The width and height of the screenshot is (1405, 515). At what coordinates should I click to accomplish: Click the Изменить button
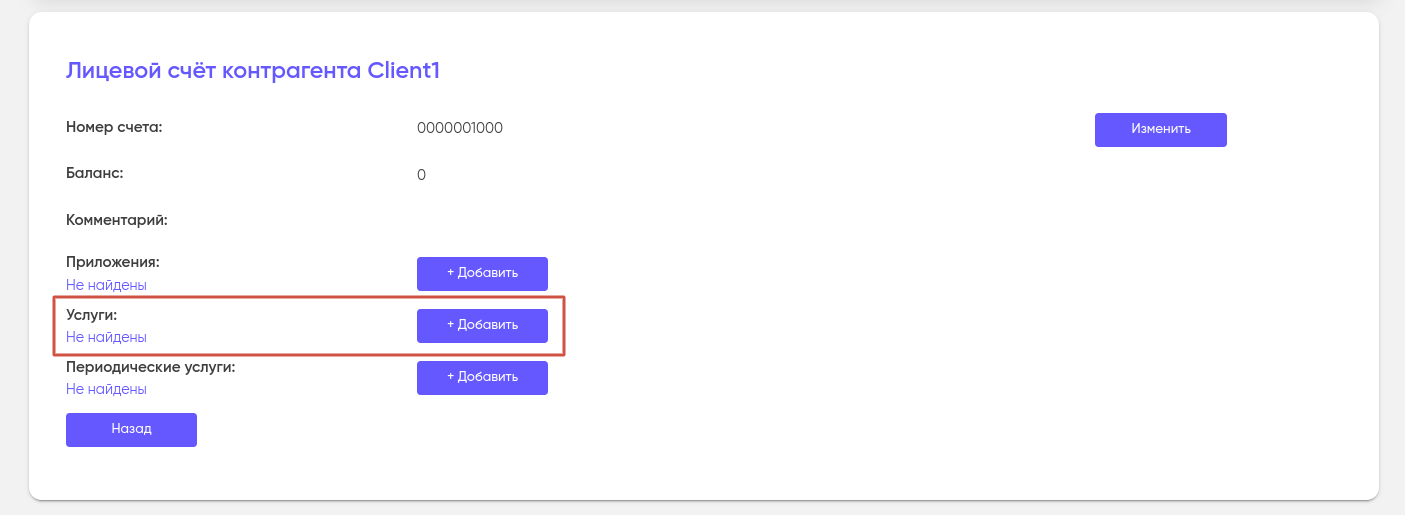click(x=1160, y=130)
